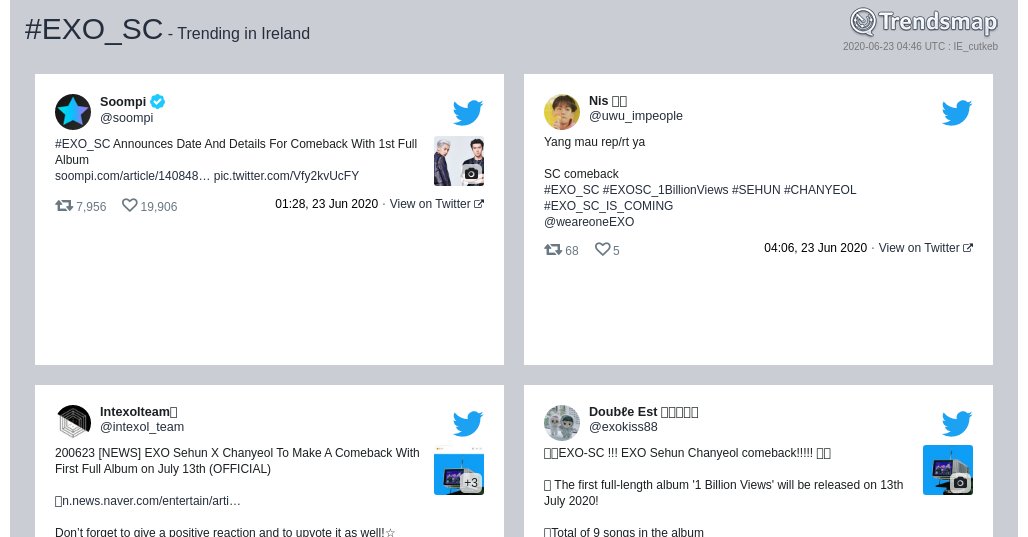Click the heart icon on Soompi's tweet

(x=130, y=206)
